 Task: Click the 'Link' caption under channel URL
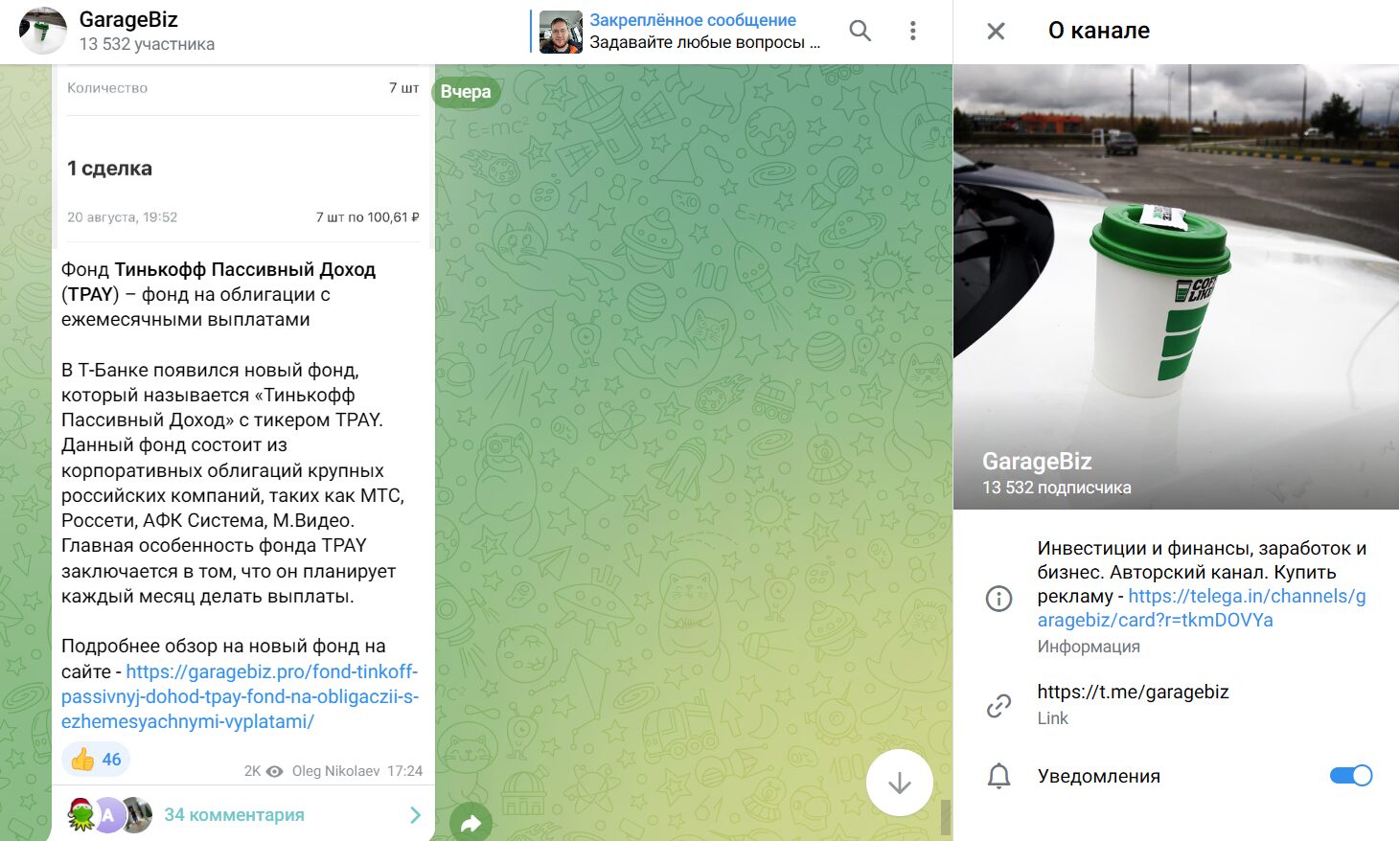(1052, 718)
